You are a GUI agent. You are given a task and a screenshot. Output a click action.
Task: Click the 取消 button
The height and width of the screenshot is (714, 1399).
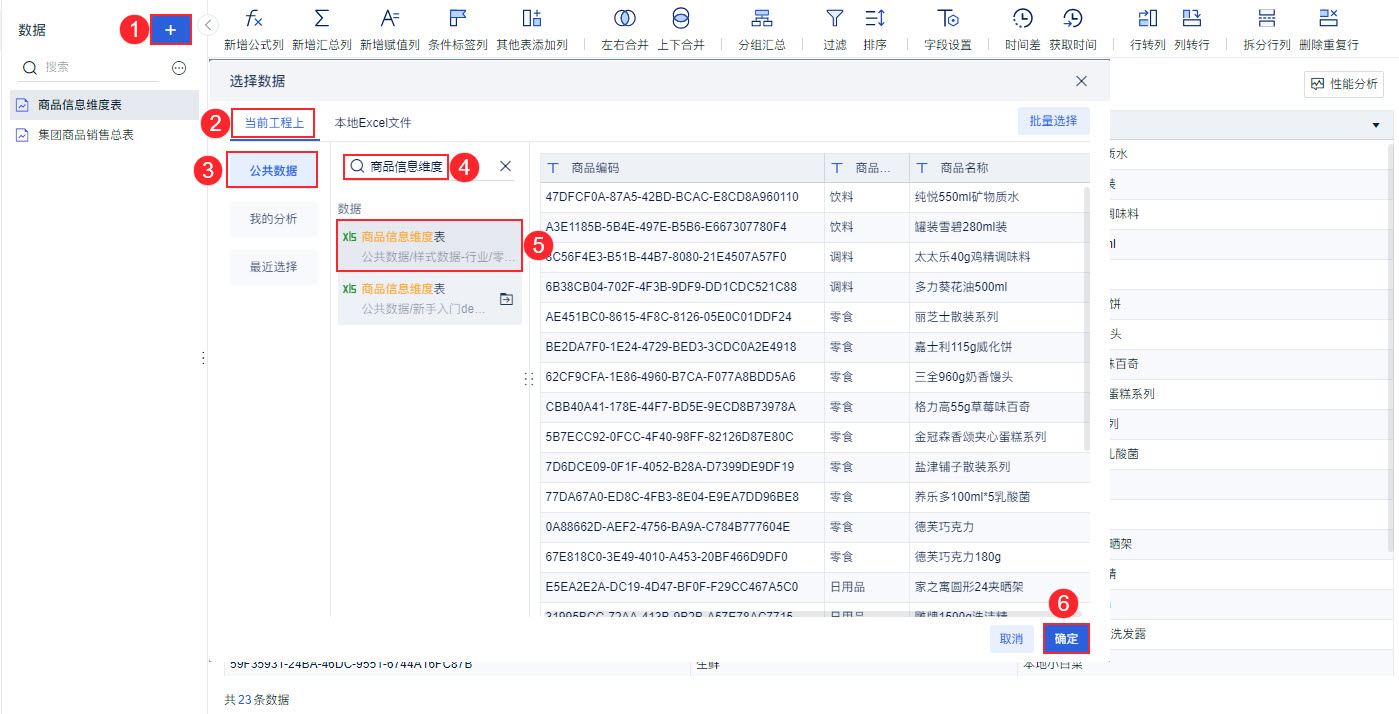tap(1011, 639)
